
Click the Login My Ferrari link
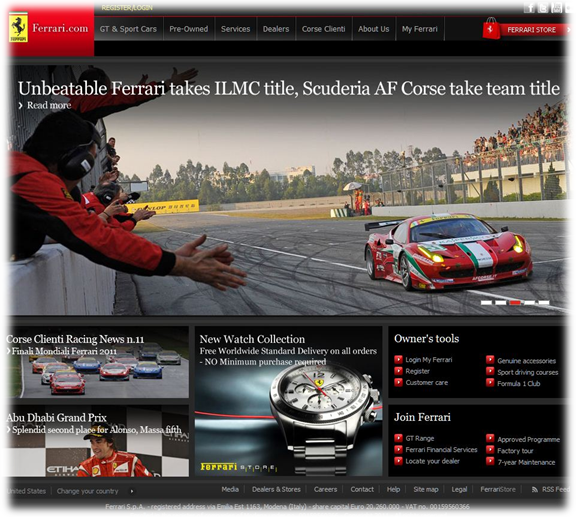point(429,360)
